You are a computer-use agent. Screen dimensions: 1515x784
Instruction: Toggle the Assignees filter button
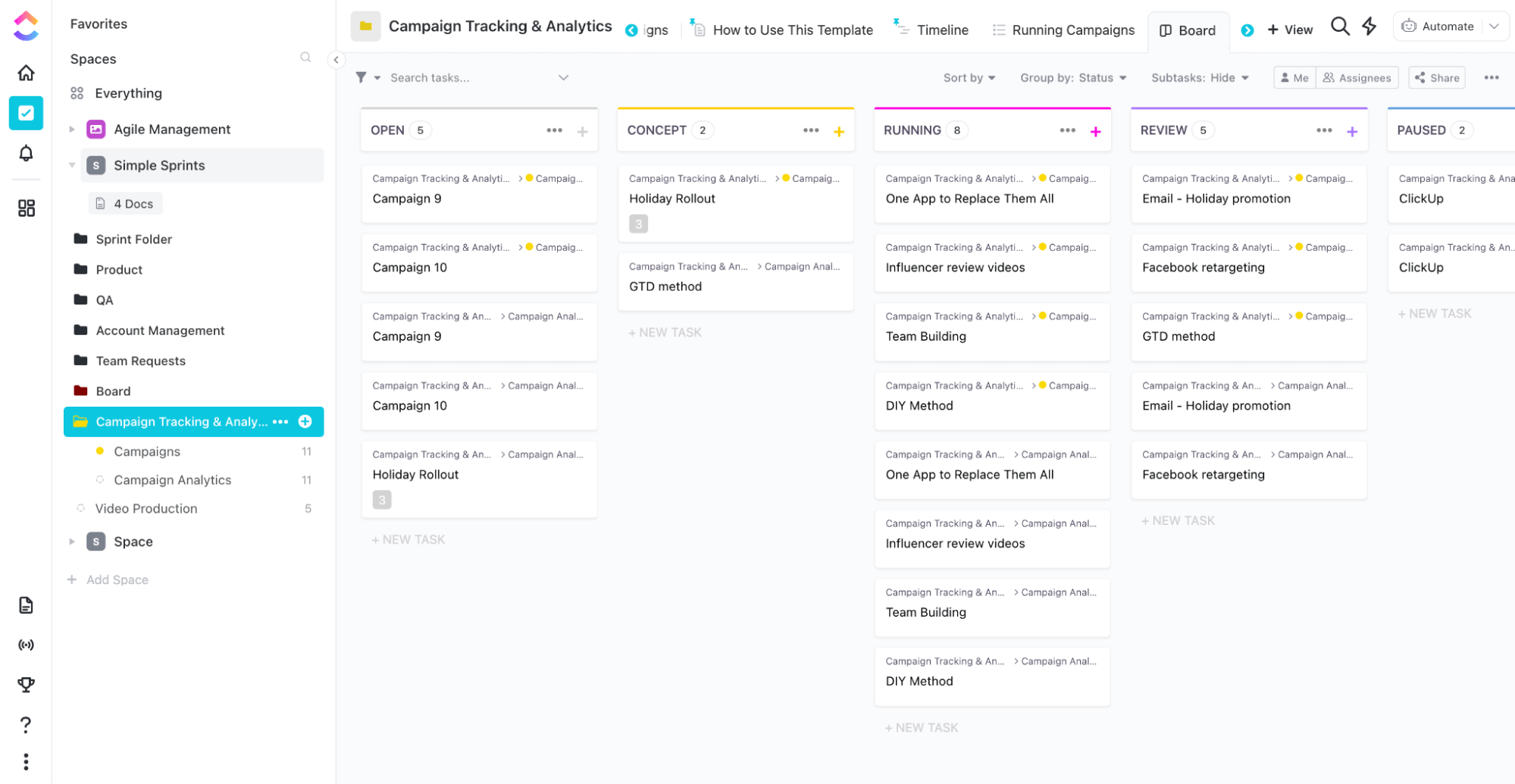click(1357, 78)
